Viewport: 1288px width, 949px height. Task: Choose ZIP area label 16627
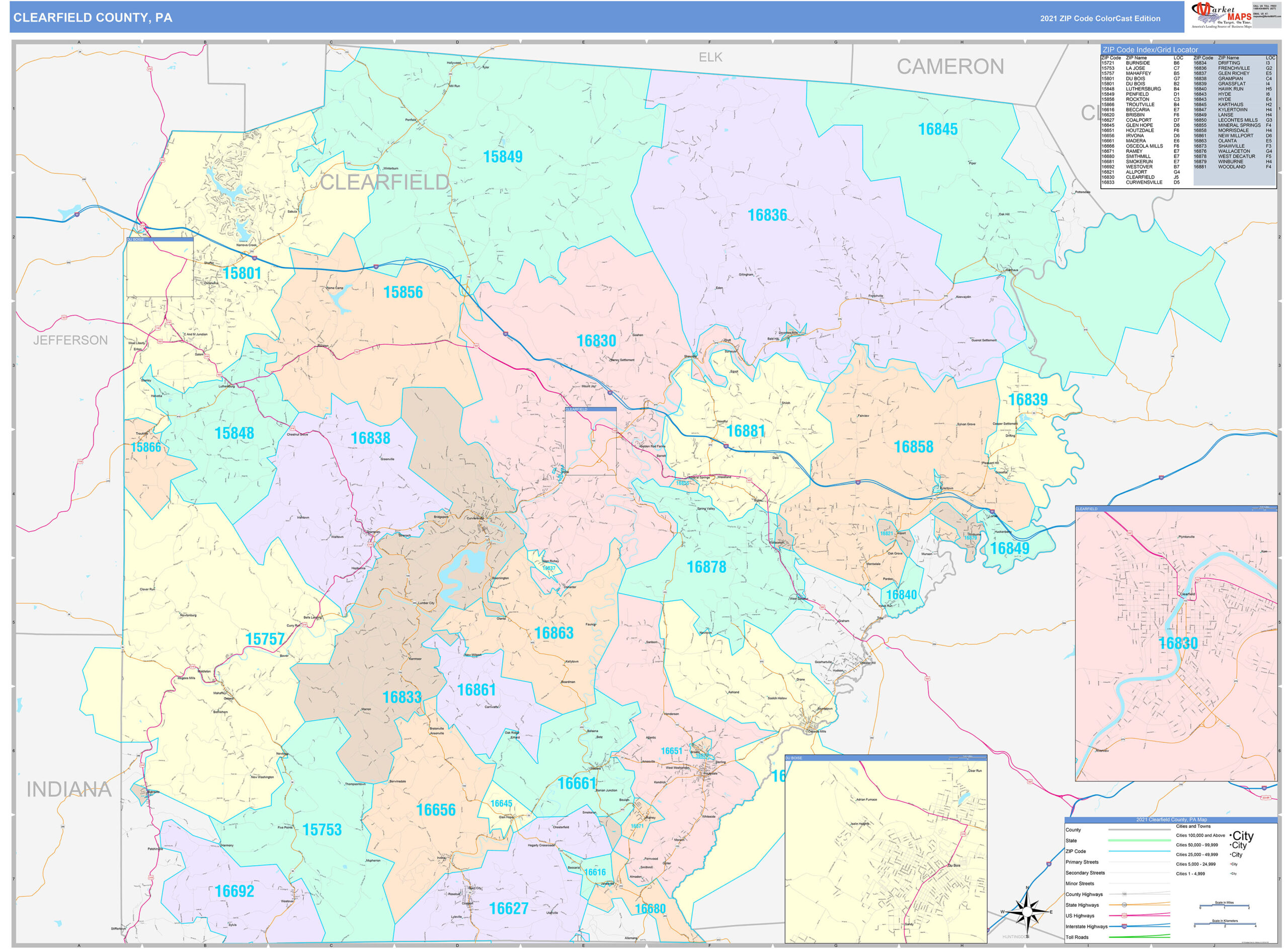point(508,909)
